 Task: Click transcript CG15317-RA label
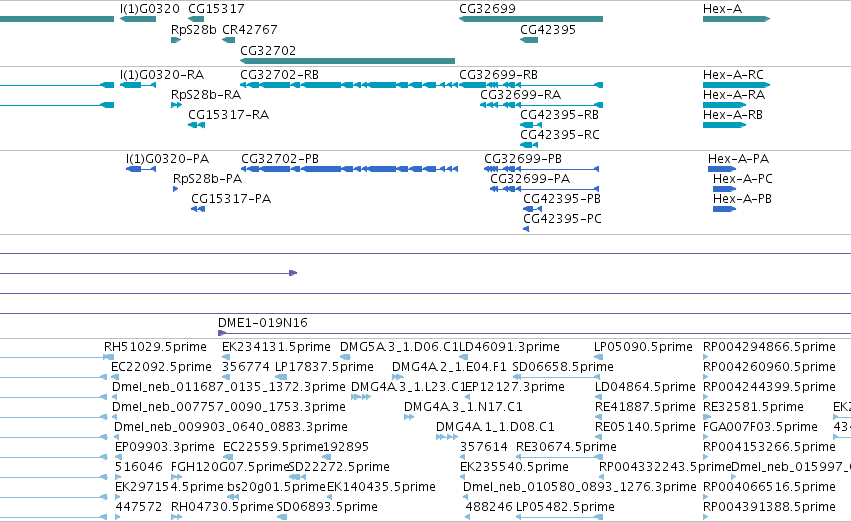coord(228,114)
